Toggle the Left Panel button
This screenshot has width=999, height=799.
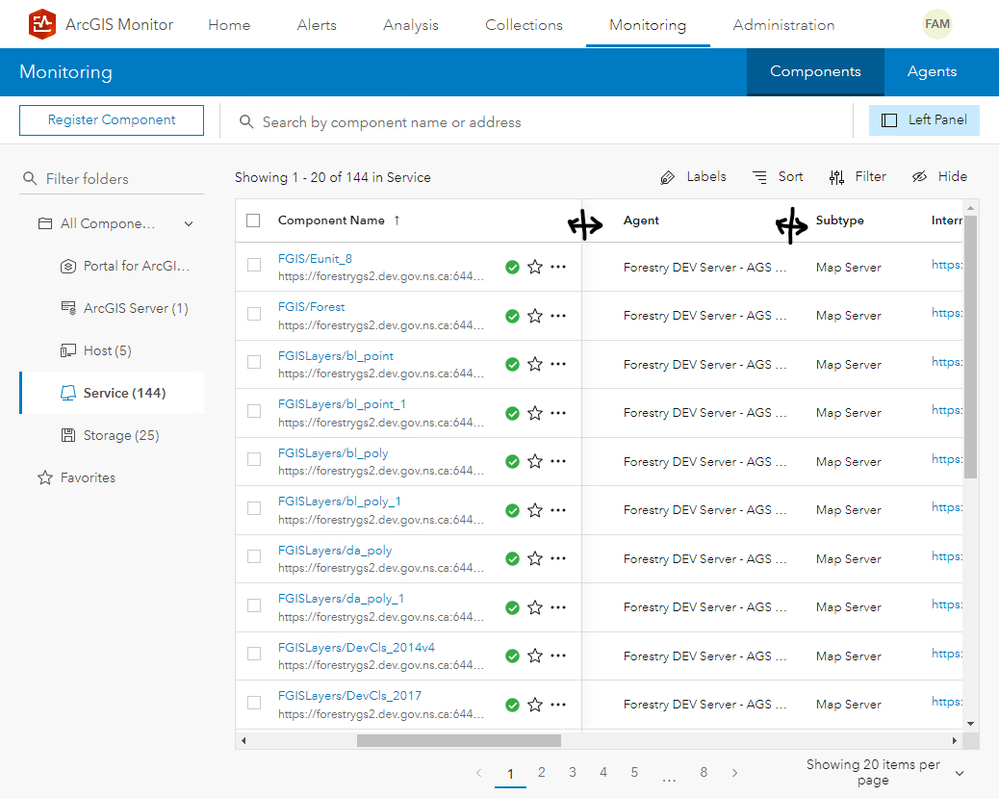pos(924,120)
